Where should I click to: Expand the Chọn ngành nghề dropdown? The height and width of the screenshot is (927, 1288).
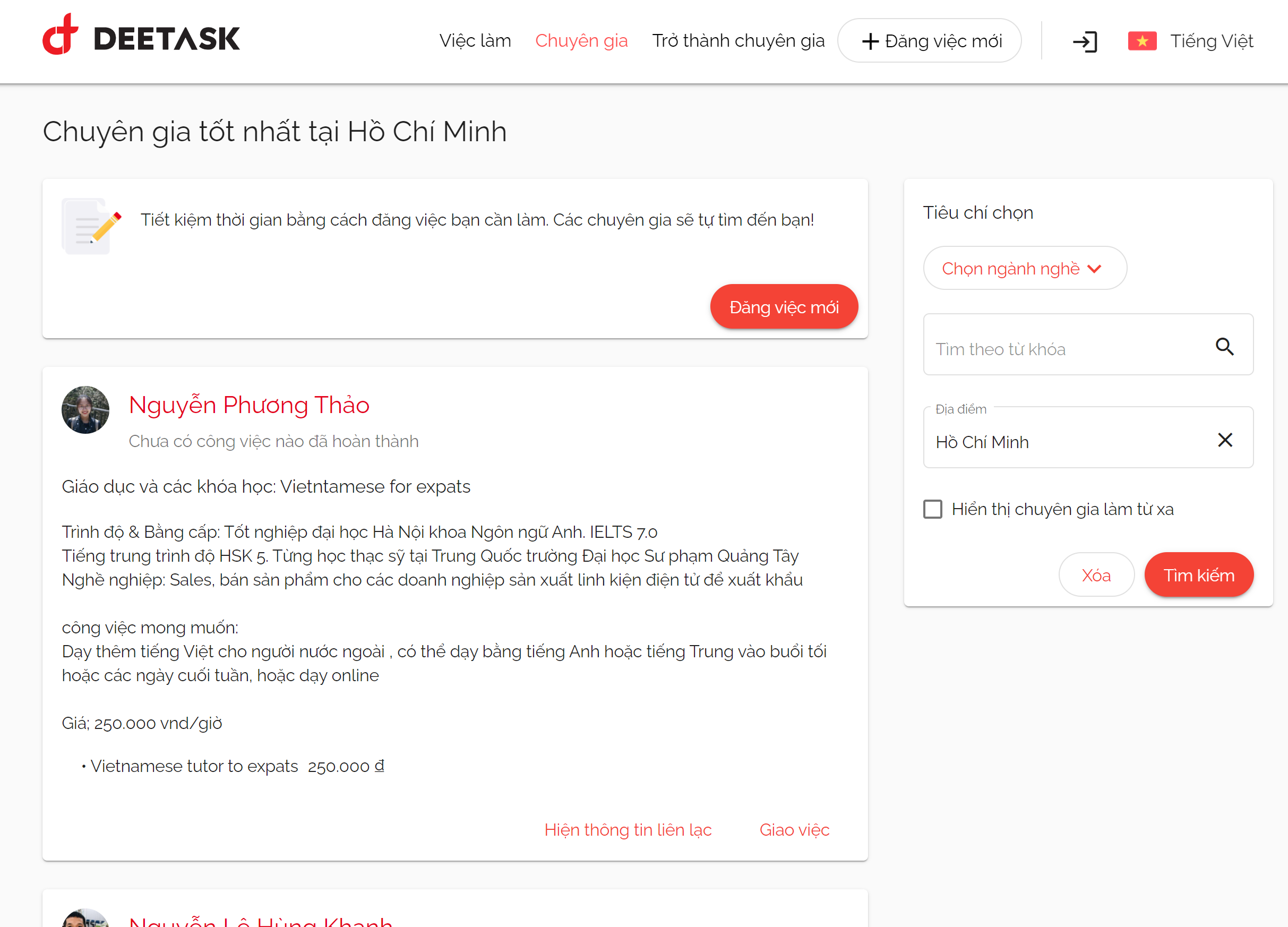point(1025,268)
